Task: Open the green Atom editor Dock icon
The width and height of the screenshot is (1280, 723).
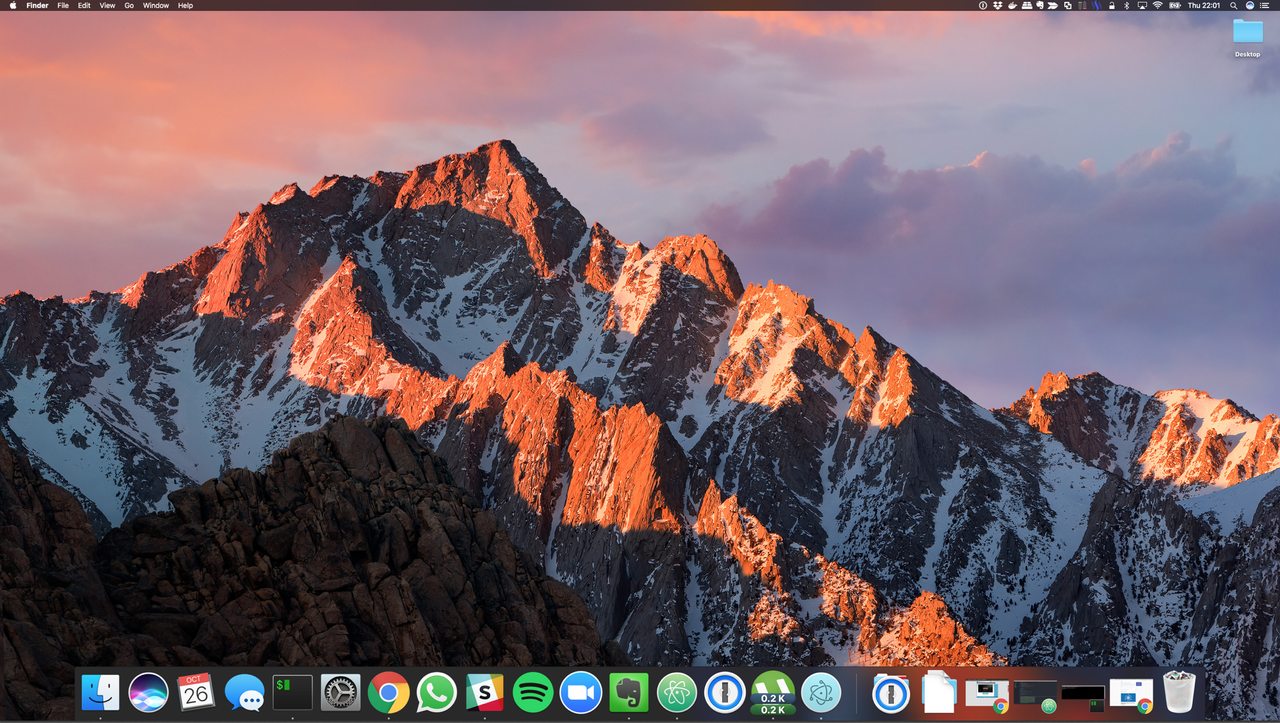Action: pos(677,692)
